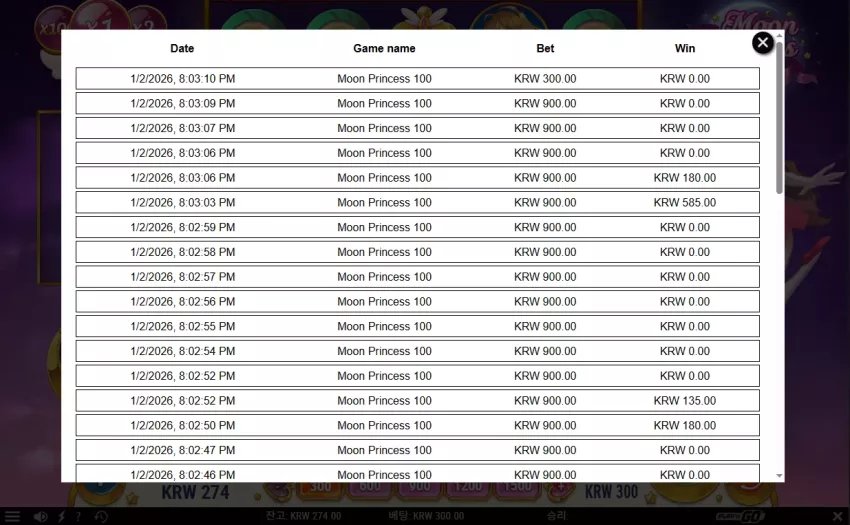Click the scroll down arrow of history list
This screenshot has height=525, width=850.
(x=779, y=476)
